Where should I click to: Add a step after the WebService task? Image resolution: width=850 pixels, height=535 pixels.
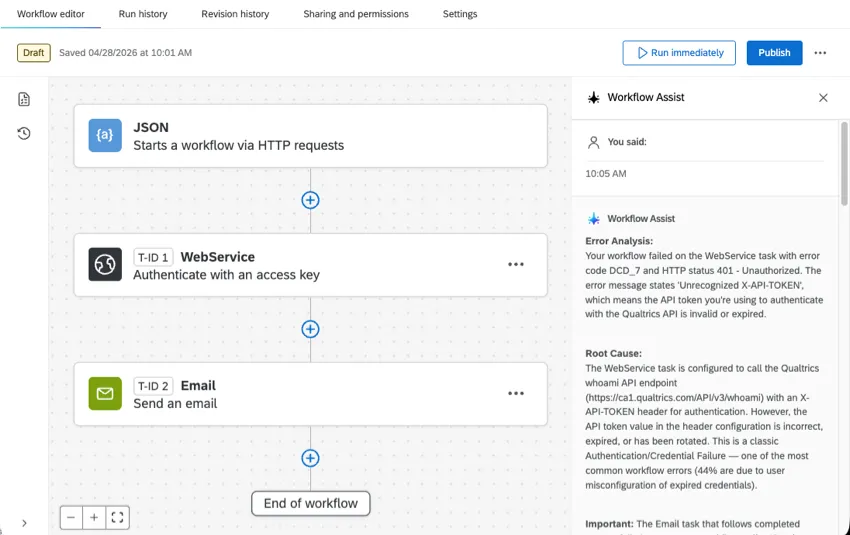point(310,329)
